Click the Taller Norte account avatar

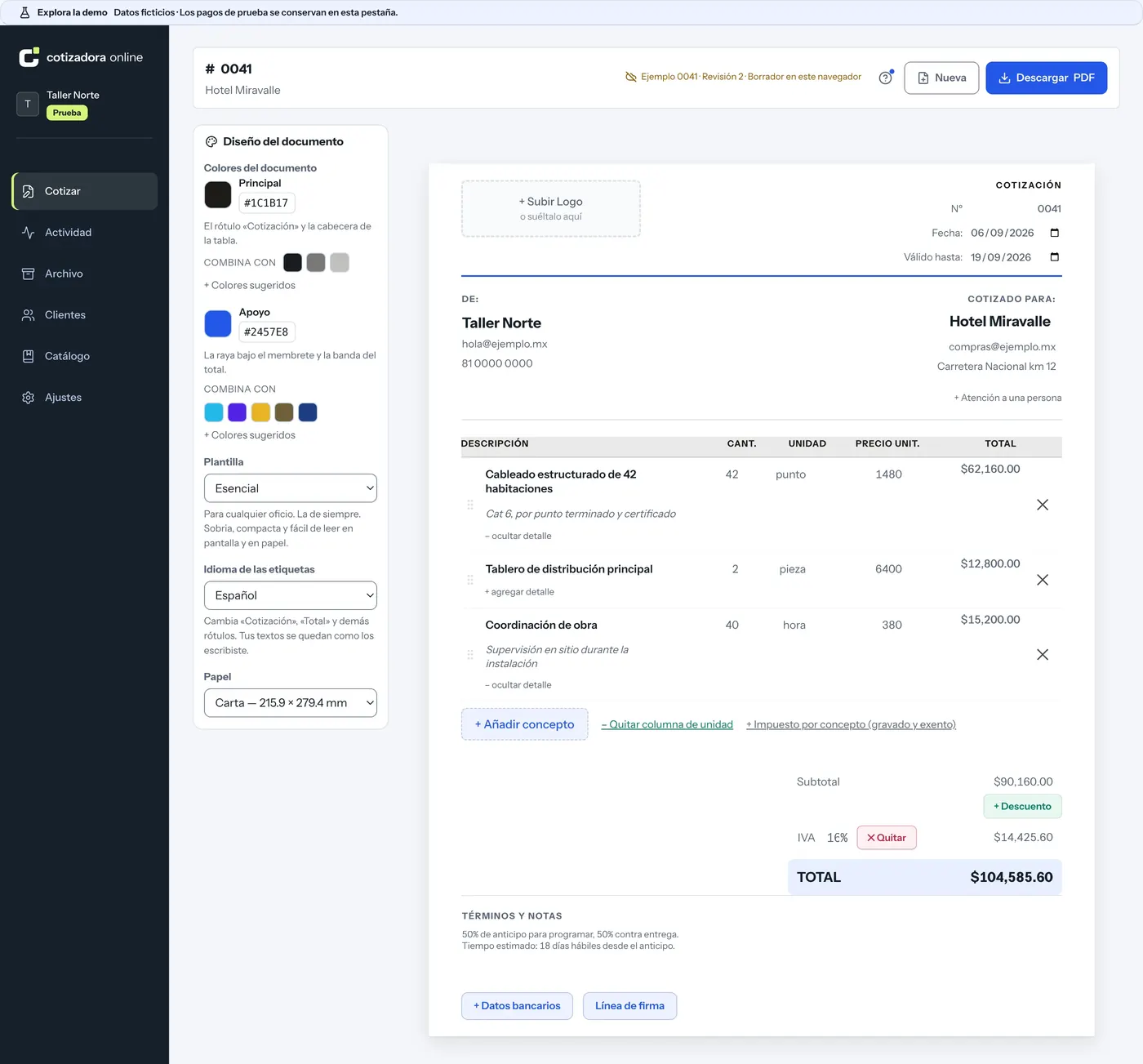click(x=28, y=104)
